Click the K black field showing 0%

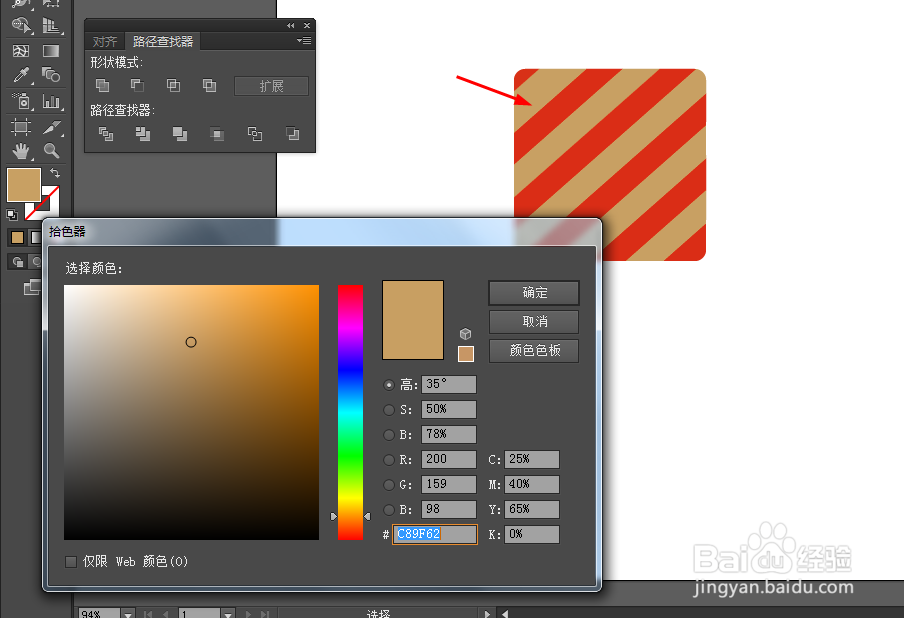point(532,534)
